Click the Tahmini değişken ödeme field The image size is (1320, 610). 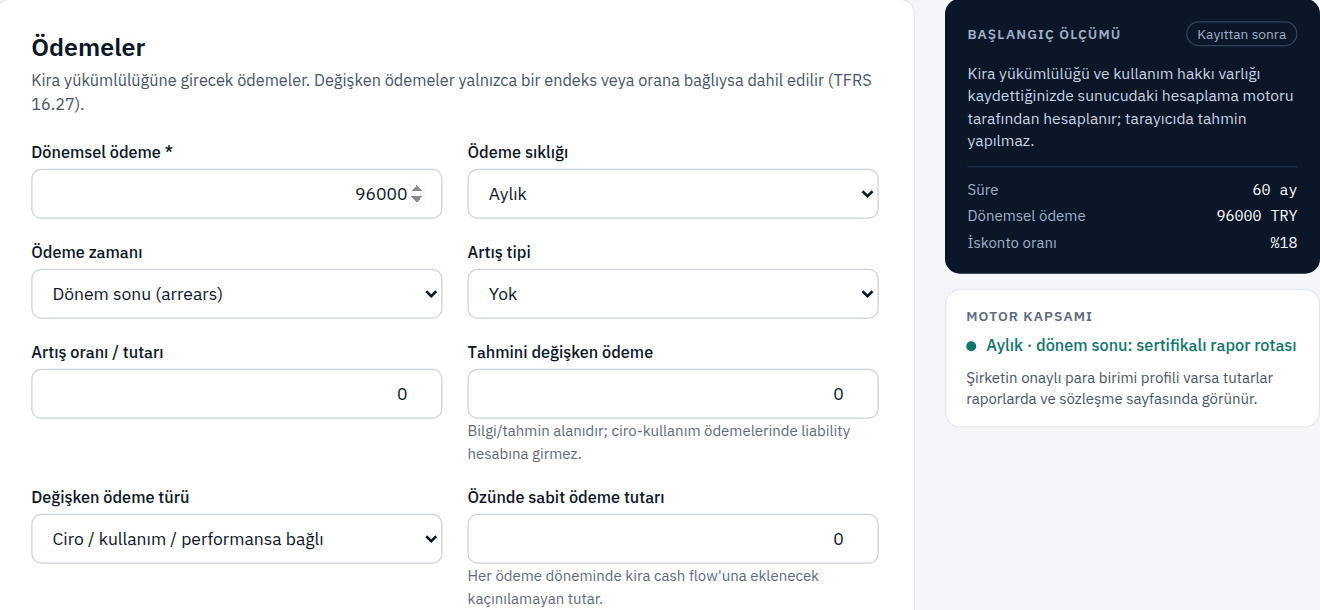[x=673, y=394]
